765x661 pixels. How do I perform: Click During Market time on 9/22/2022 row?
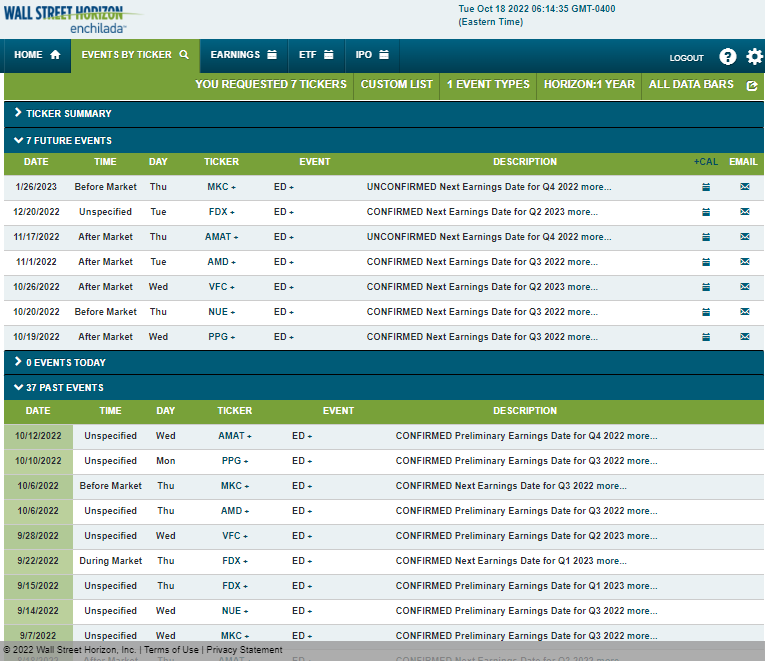[111, 561]
